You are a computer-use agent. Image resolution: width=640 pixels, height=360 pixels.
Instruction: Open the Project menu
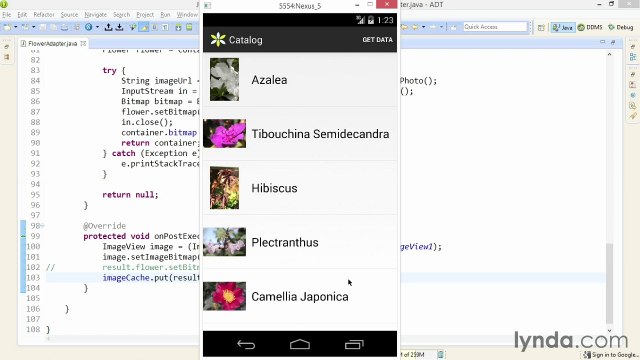[x=145, y=15]
